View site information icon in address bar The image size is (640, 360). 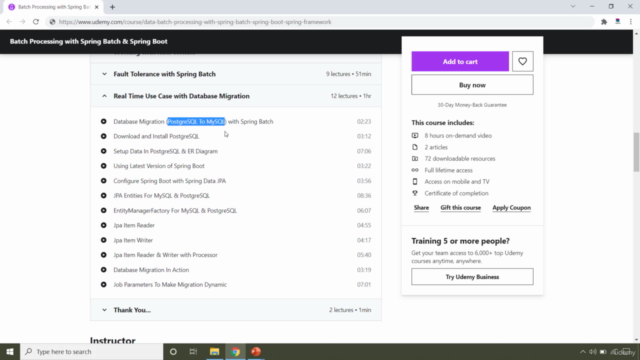(x=52, y=22)
